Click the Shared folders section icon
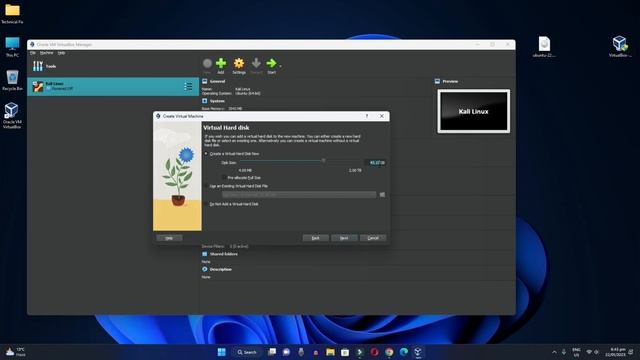 click(204, 254)
